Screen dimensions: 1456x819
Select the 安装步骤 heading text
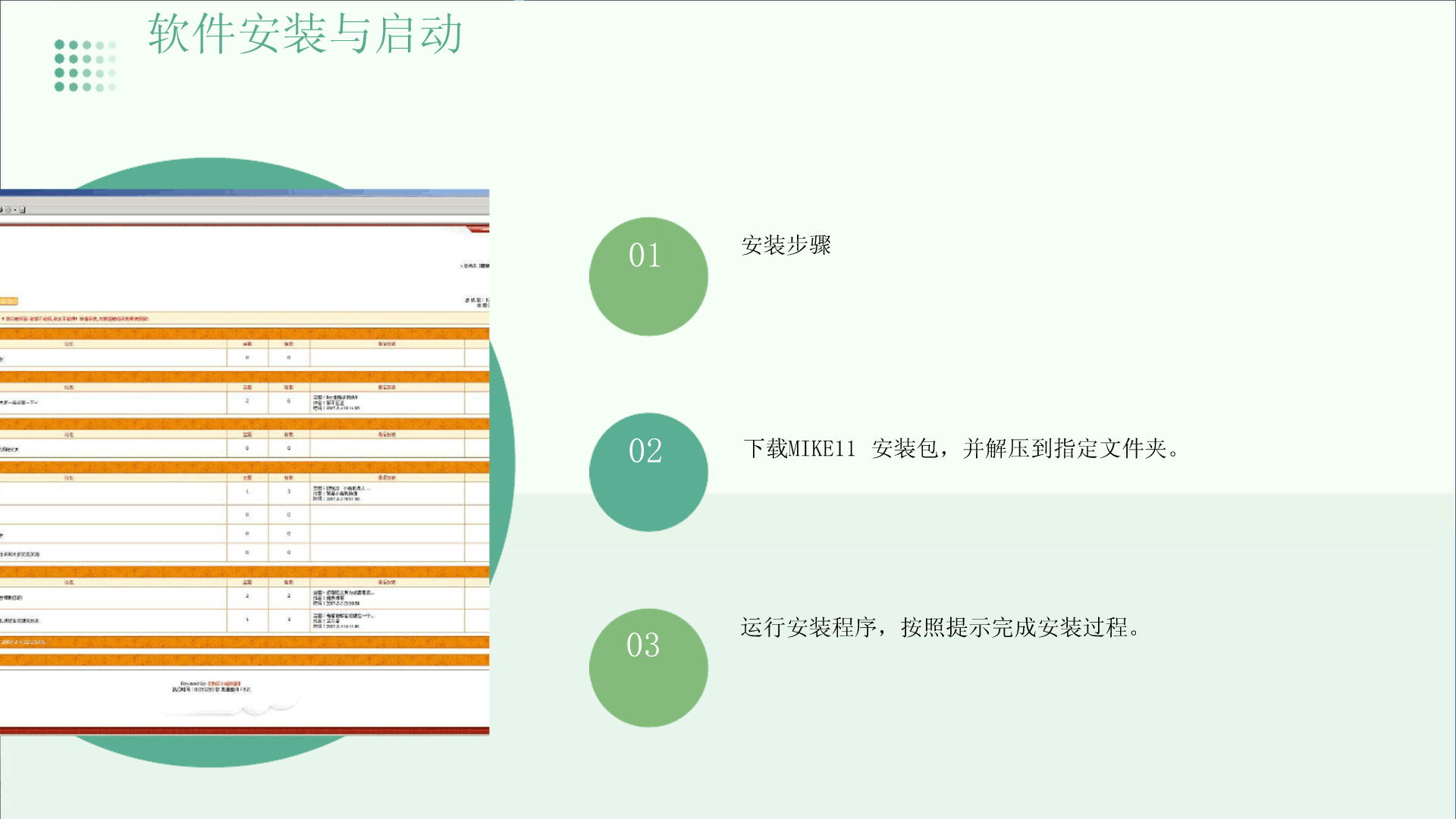(x=786, y=245)
